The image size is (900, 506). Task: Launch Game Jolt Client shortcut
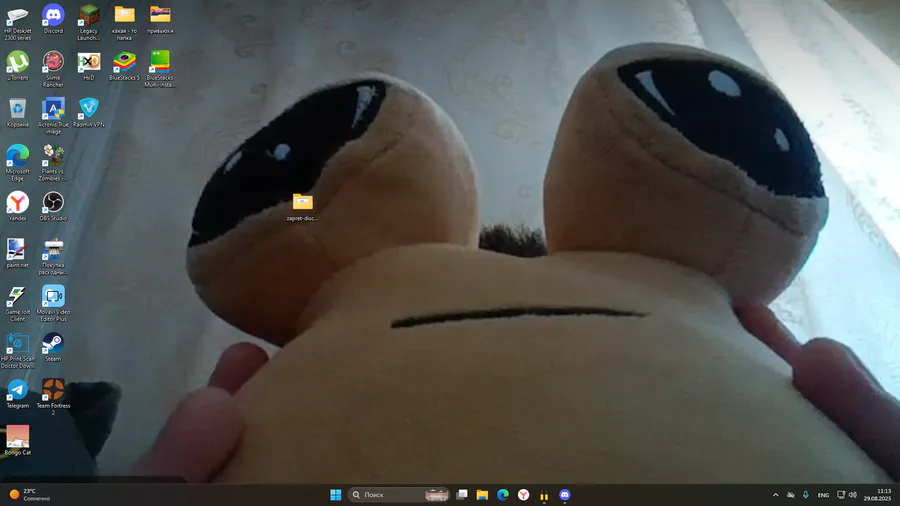tap(18, 303)
